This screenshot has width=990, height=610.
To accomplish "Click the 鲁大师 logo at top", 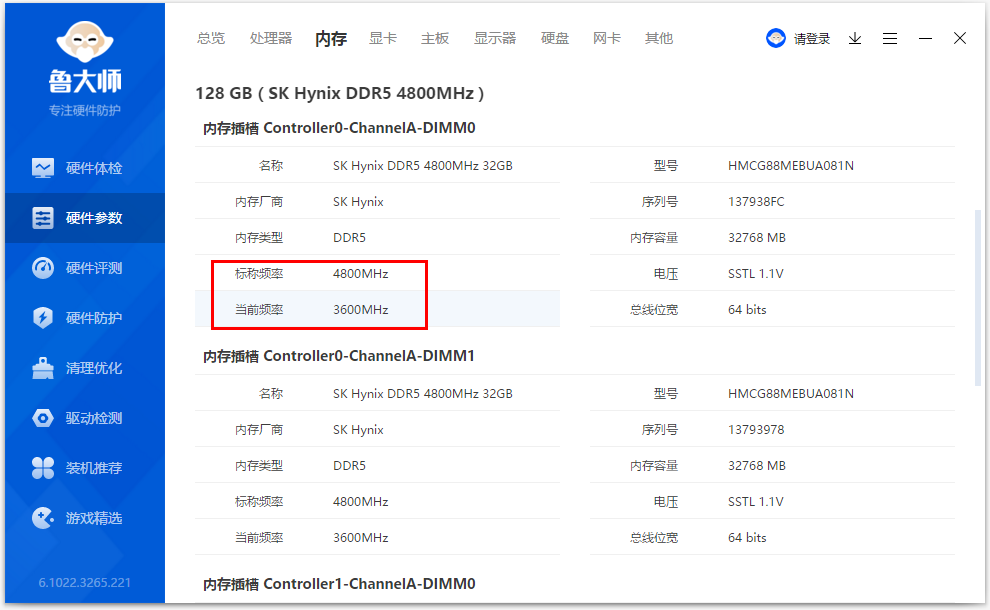I will click(84, 50).
